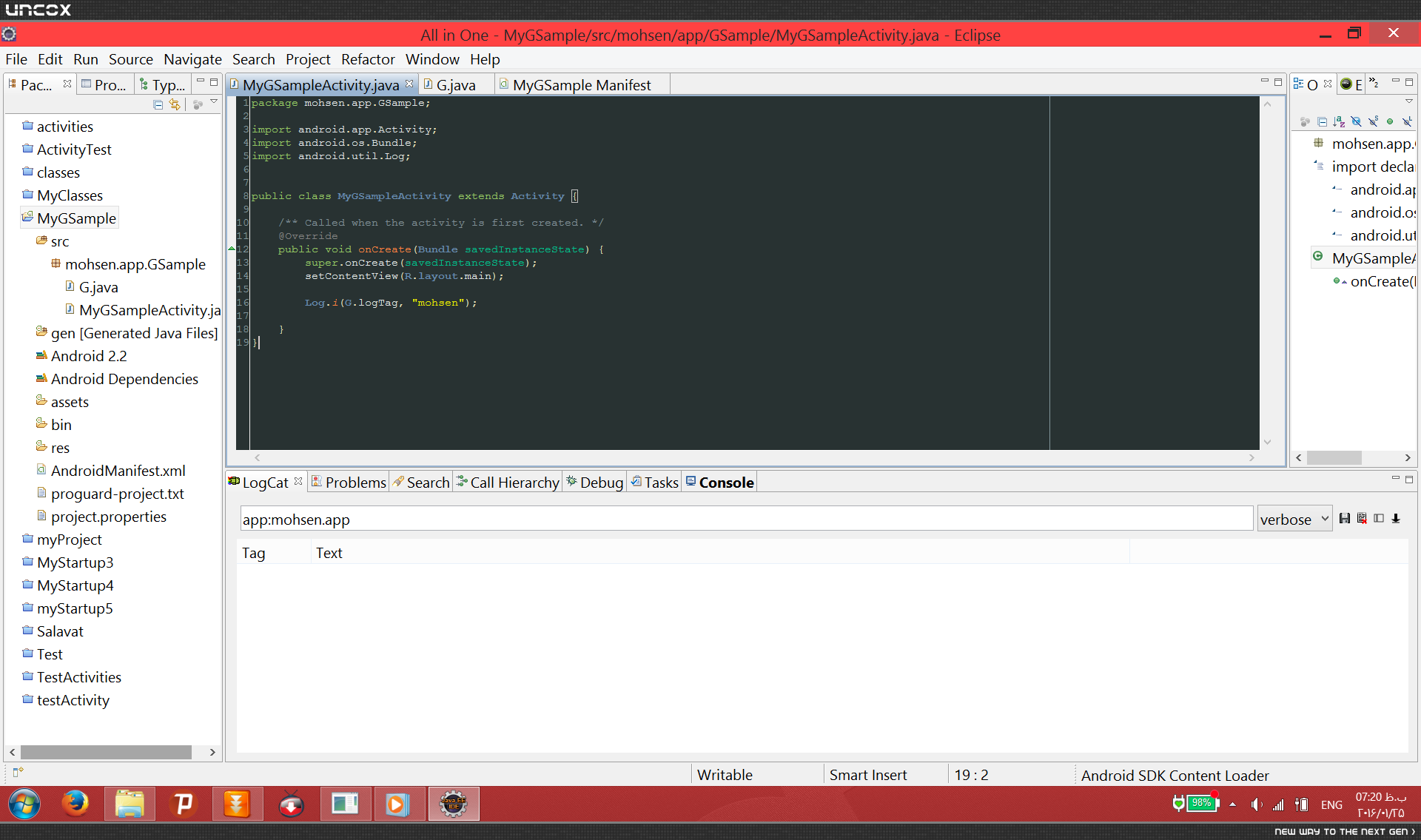Viewport: 1421px width, 840px height.
Task: Open the Navigate menu
Action: pos(192,59)
